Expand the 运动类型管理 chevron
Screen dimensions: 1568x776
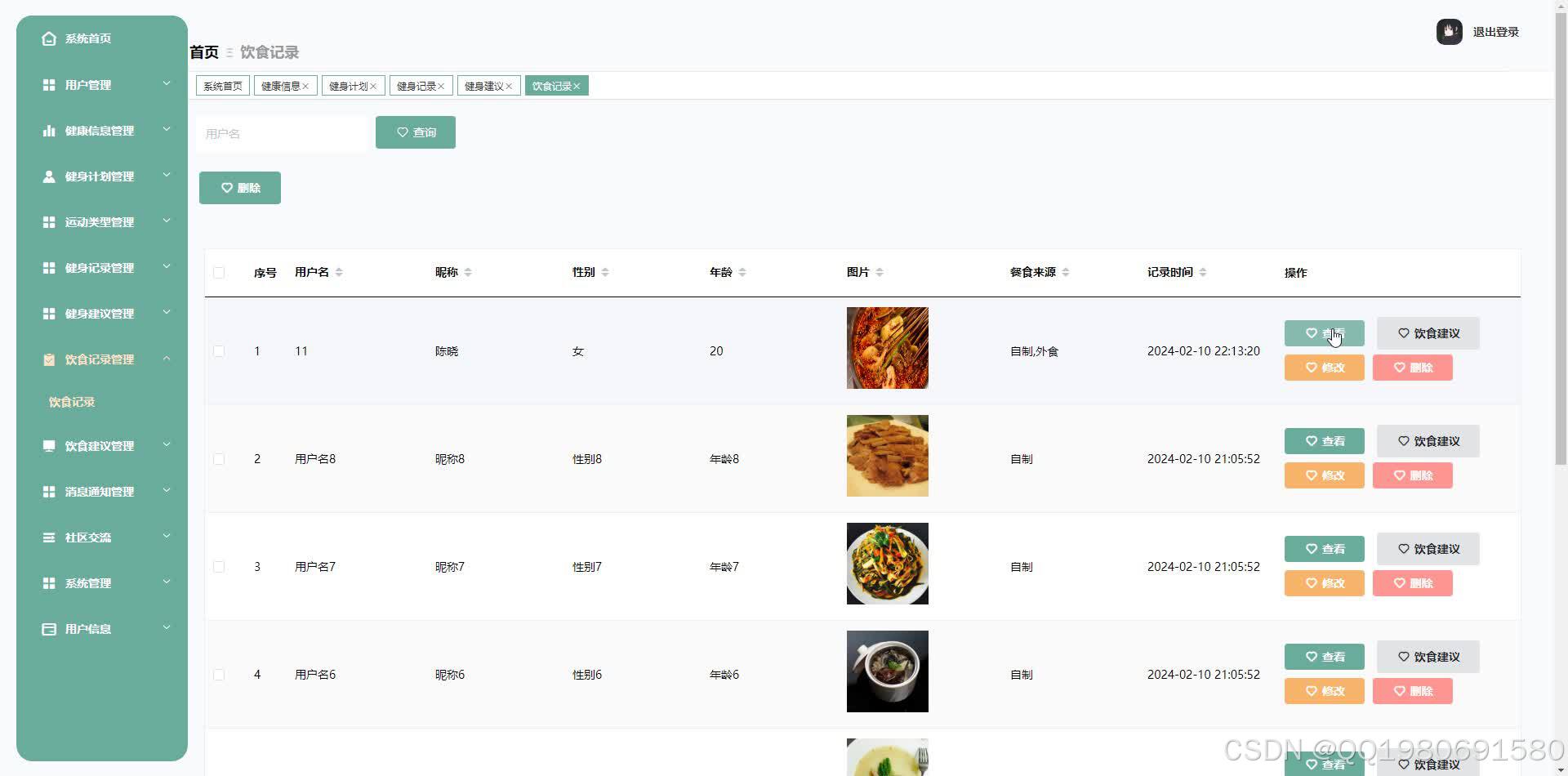[x=167, y=221]
